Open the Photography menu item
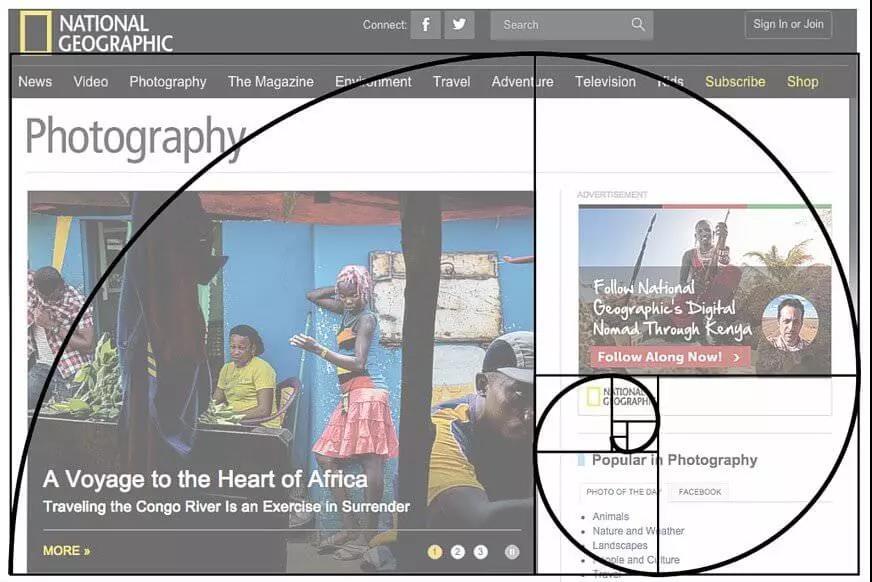 tap(168, 82)
